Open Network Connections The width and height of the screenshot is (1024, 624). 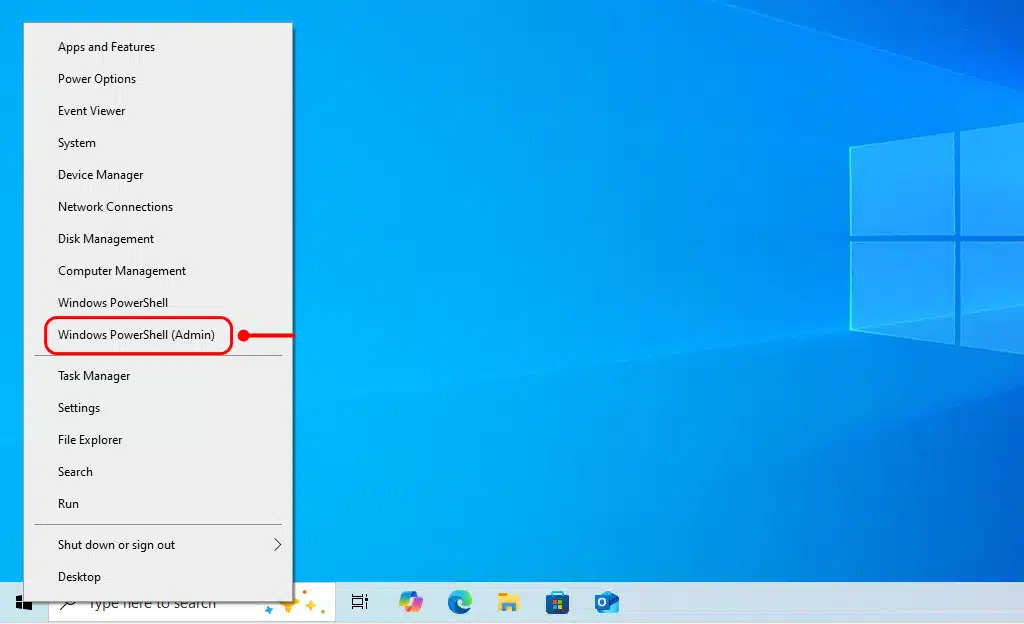(115, 207)
